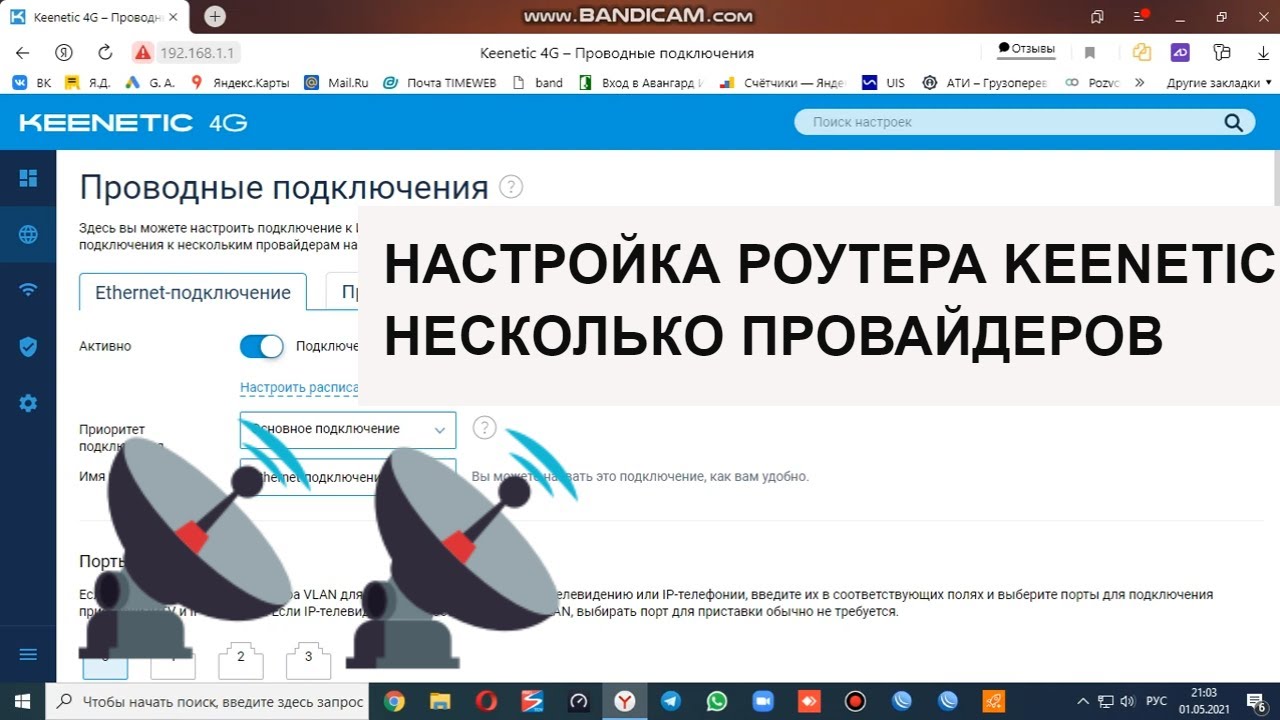Open the yellow extension icon in toolbar

click(1141, 53)
